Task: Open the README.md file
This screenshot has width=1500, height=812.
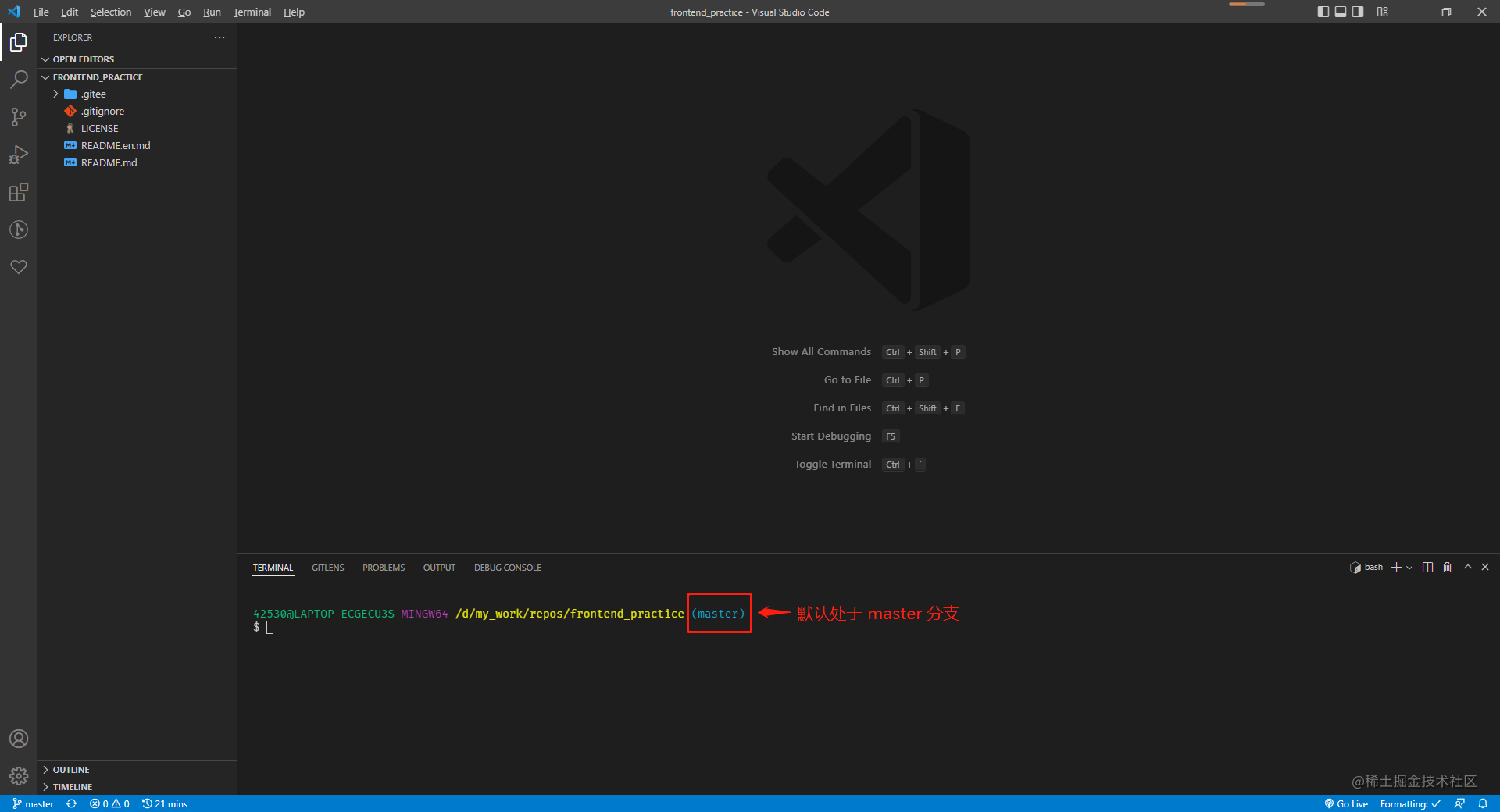Action: point(137,163)
